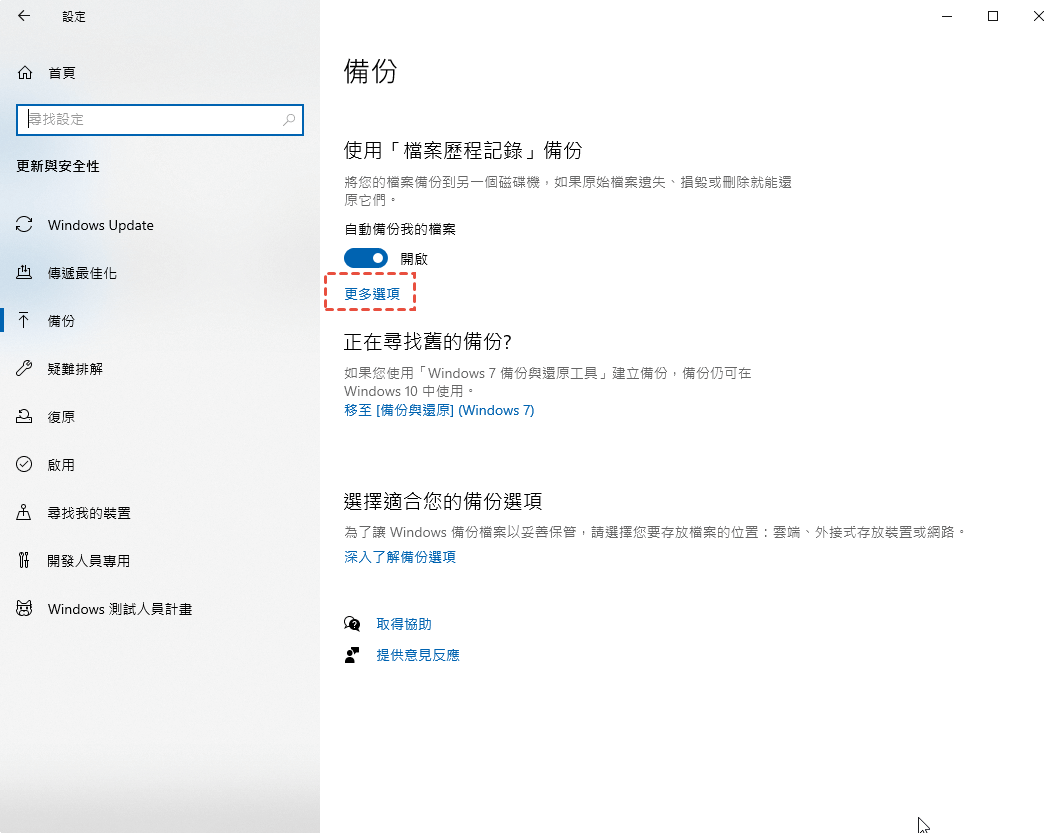Click the 尋找設定 search field
Screen dimensions: 1062x833
150,119
